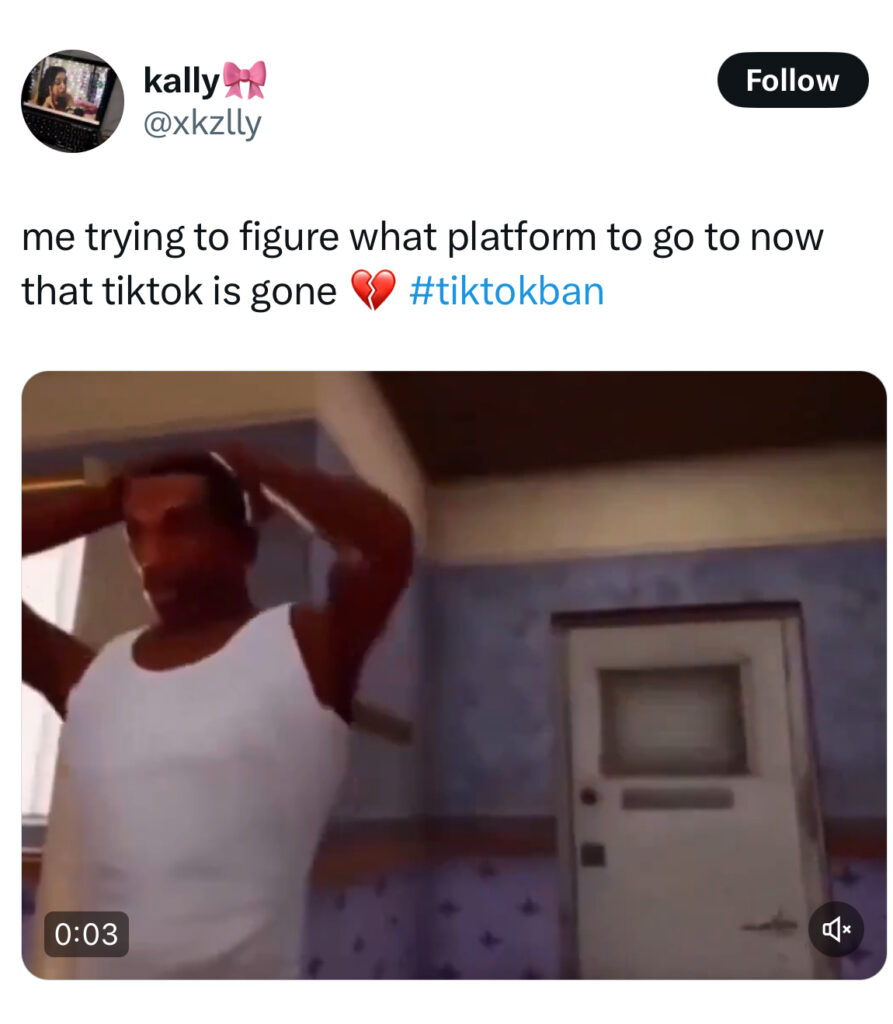This screenshot has width=893, height=1024.
Task: Click the pink ribbon emoji beside kally
Action: point(245,80)
